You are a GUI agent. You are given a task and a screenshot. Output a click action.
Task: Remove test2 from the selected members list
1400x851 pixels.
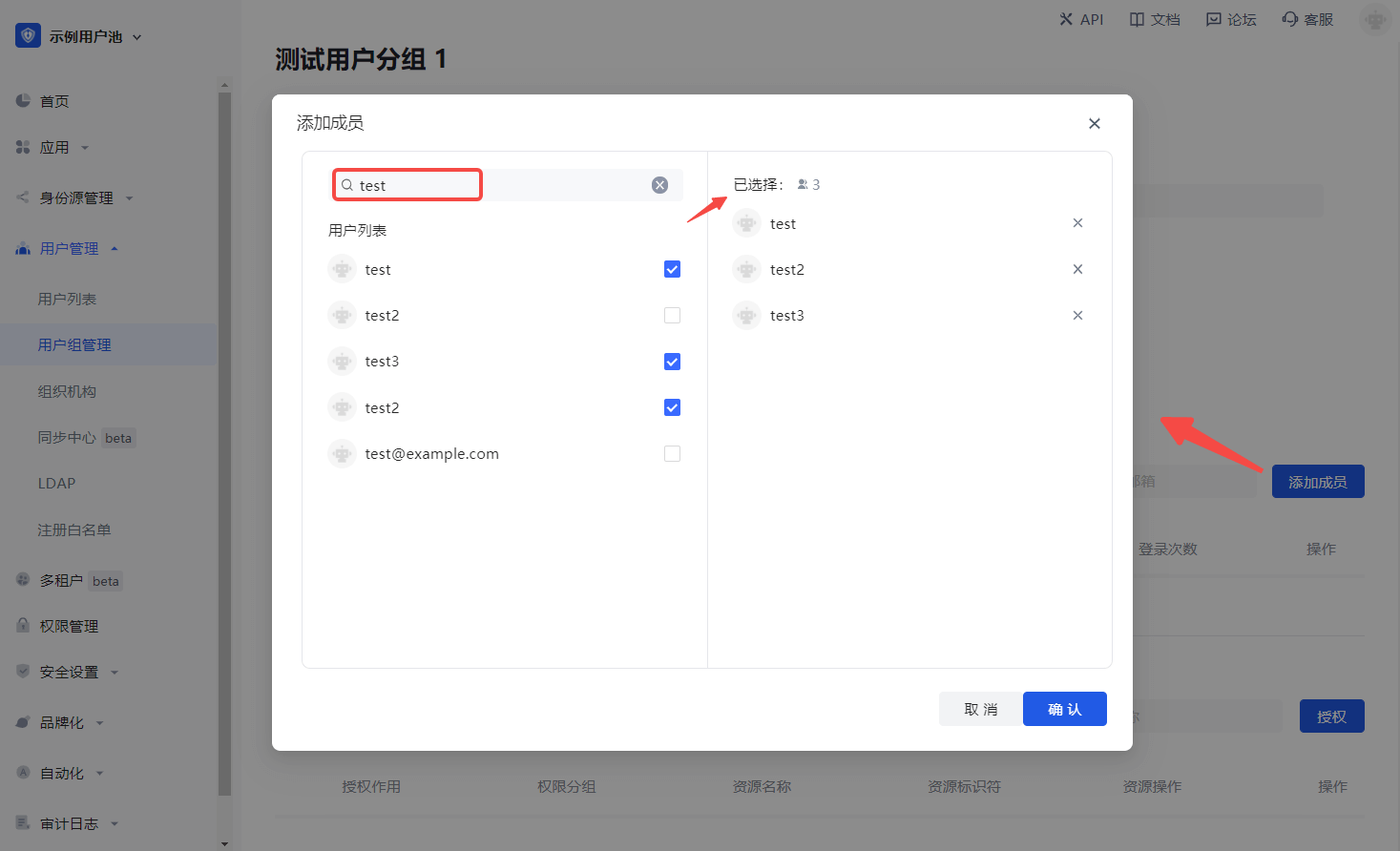pyautogui.click(x=1077, y=269)
